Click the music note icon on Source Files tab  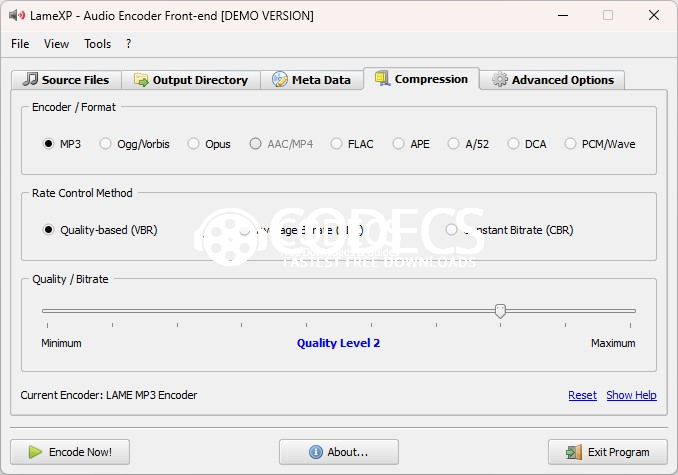(x=30, y=79)
